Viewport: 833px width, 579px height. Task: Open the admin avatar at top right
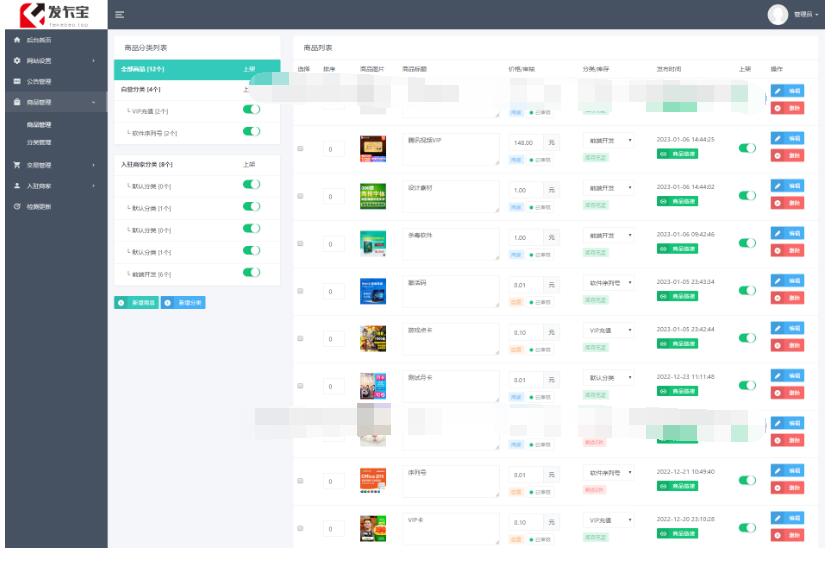point(778,14)
